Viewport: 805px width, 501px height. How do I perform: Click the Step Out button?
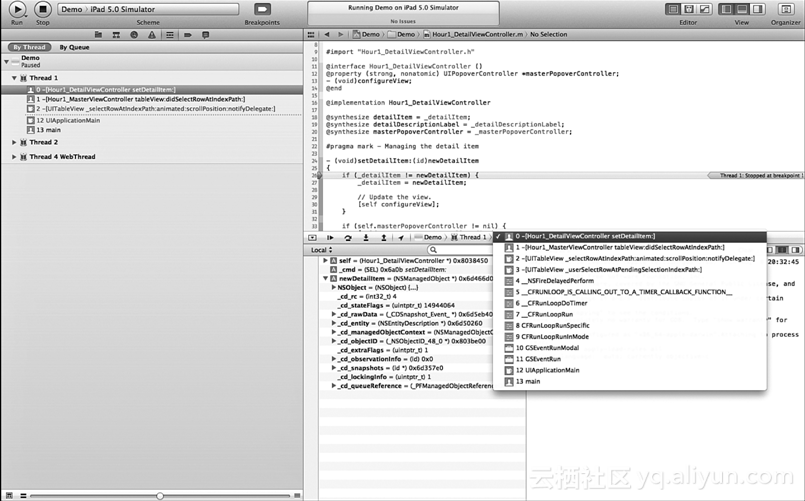(x=384, y=237)
